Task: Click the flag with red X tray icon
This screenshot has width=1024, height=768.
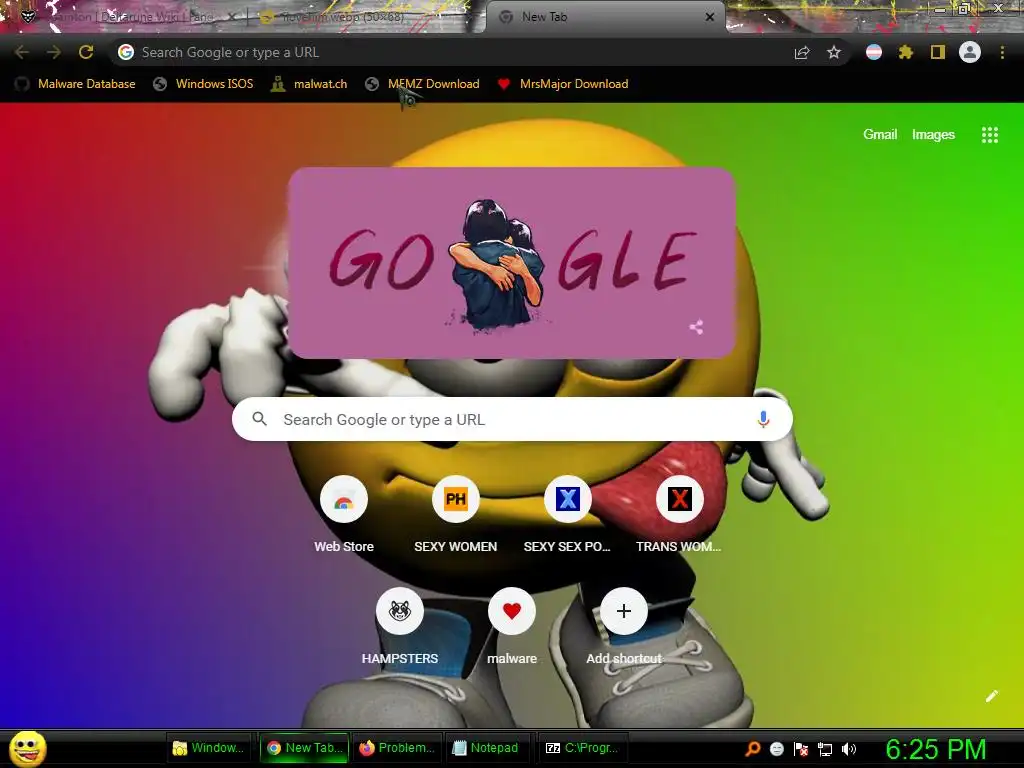Action: pos(801,748)
